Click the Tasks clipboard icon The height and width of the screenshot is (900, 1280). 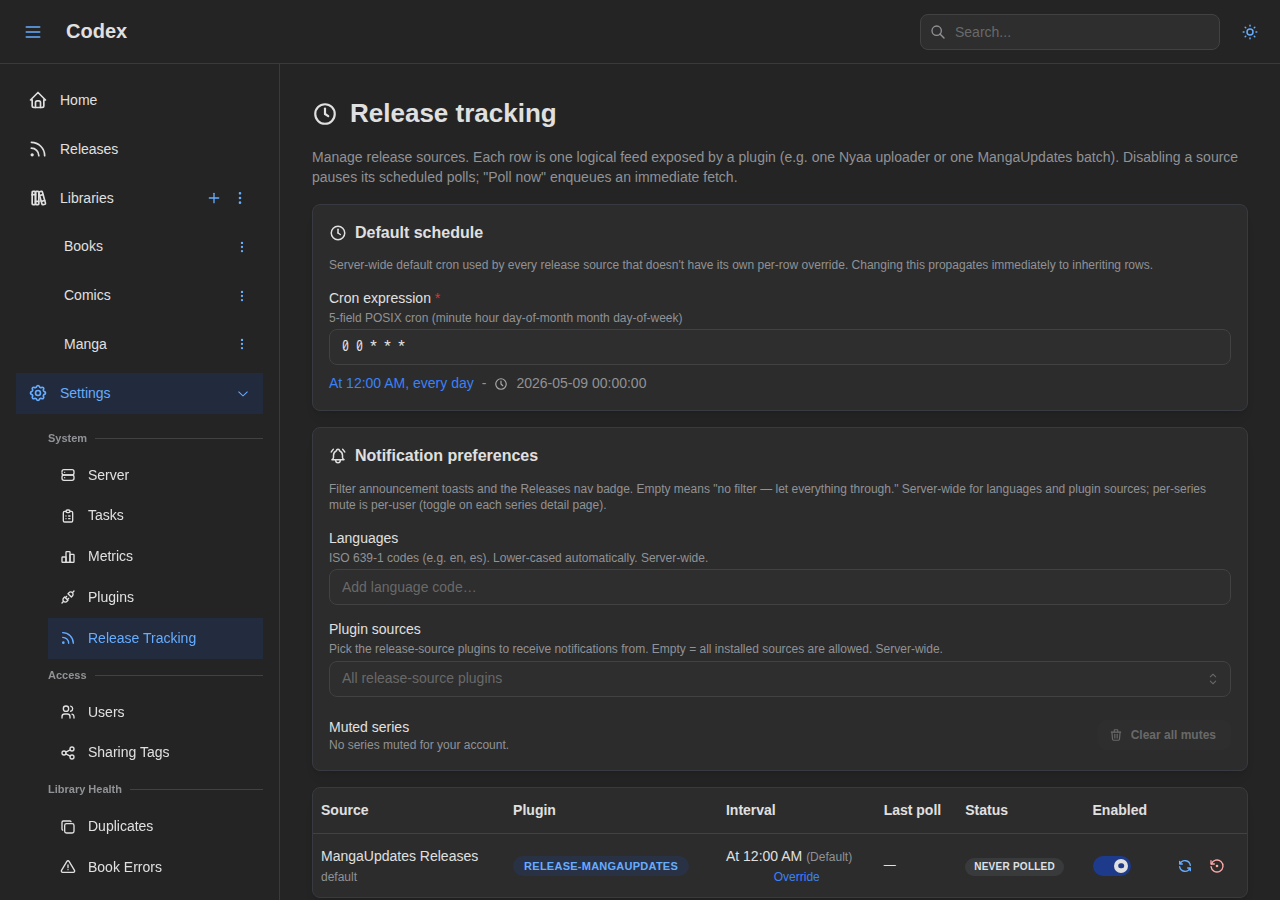(x=68, y=516)
